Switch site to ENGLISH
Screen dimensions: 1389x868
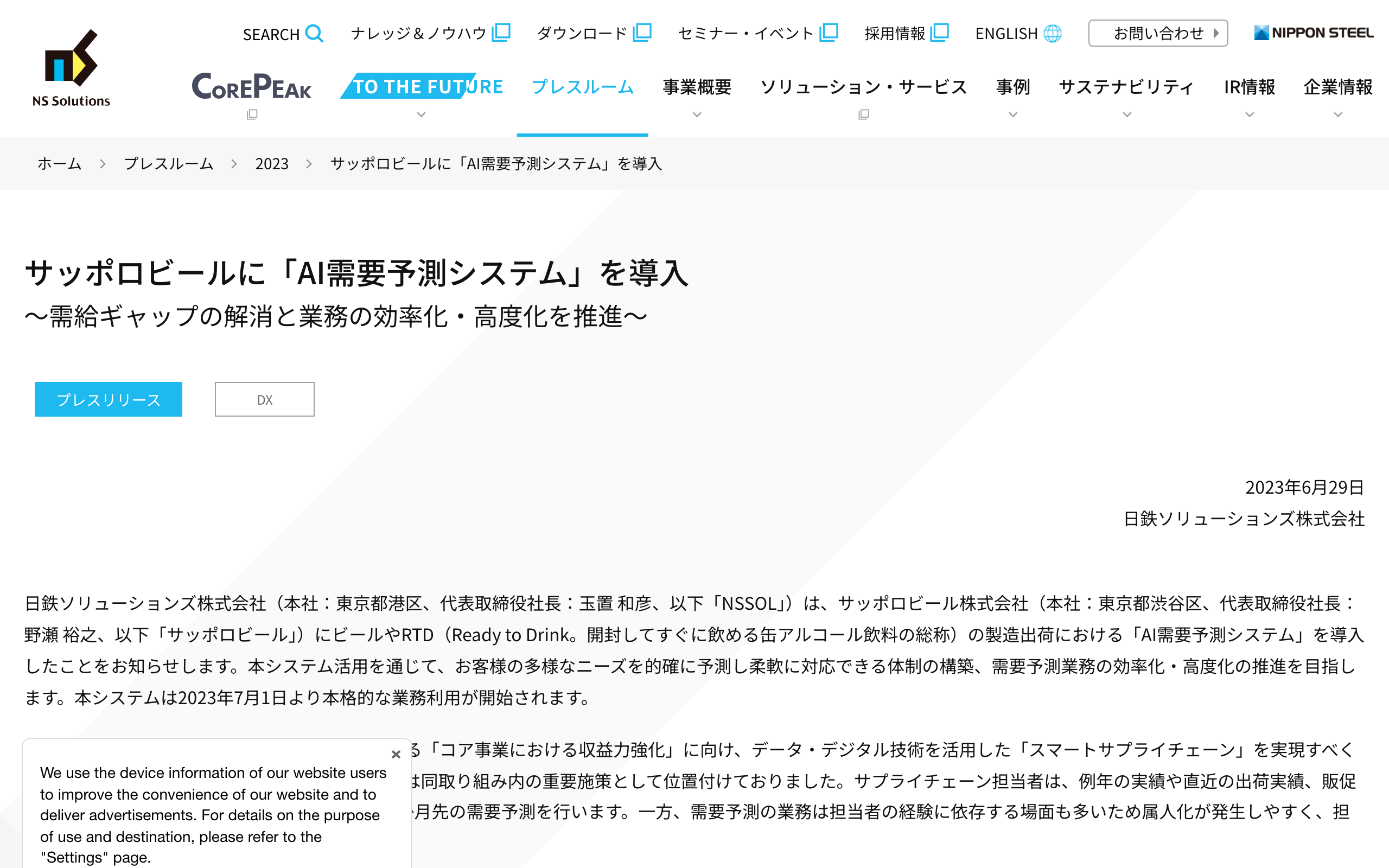click(1006, 33)
